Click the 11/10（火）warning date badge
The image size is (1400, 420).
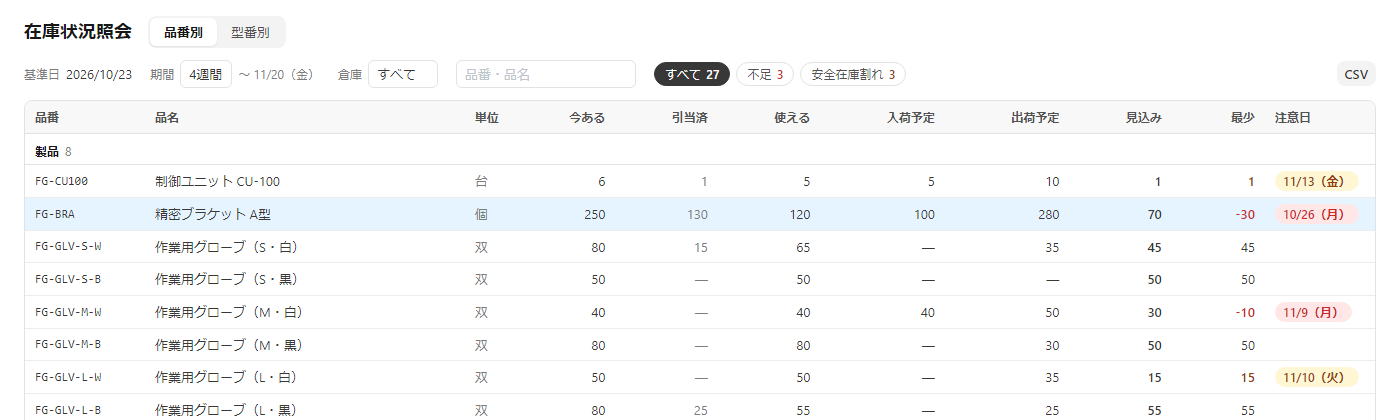pos(1317,377)
